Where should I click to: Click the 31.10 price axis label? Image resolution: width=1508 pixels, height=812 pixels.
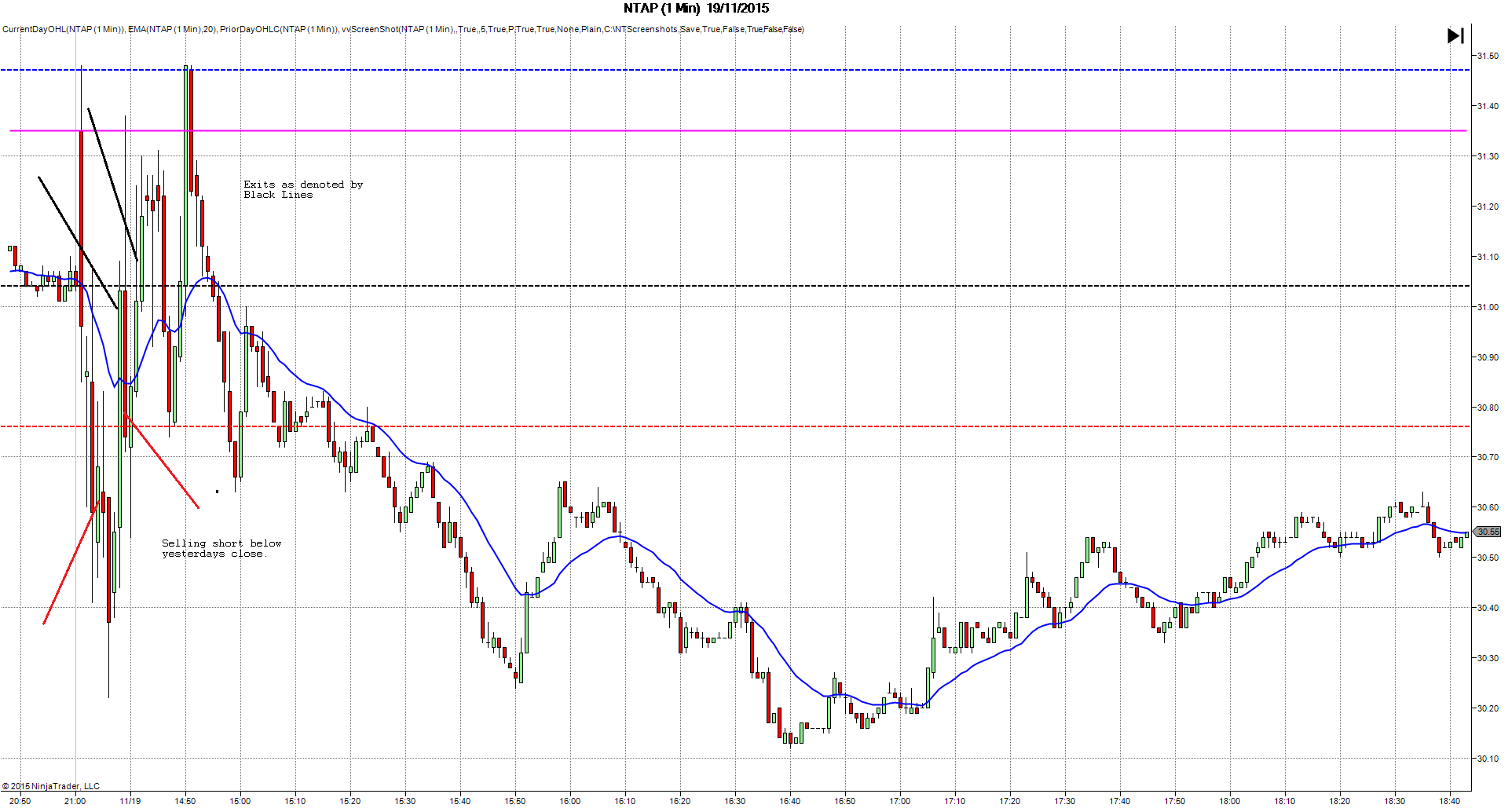click(x=1488, y=257)
